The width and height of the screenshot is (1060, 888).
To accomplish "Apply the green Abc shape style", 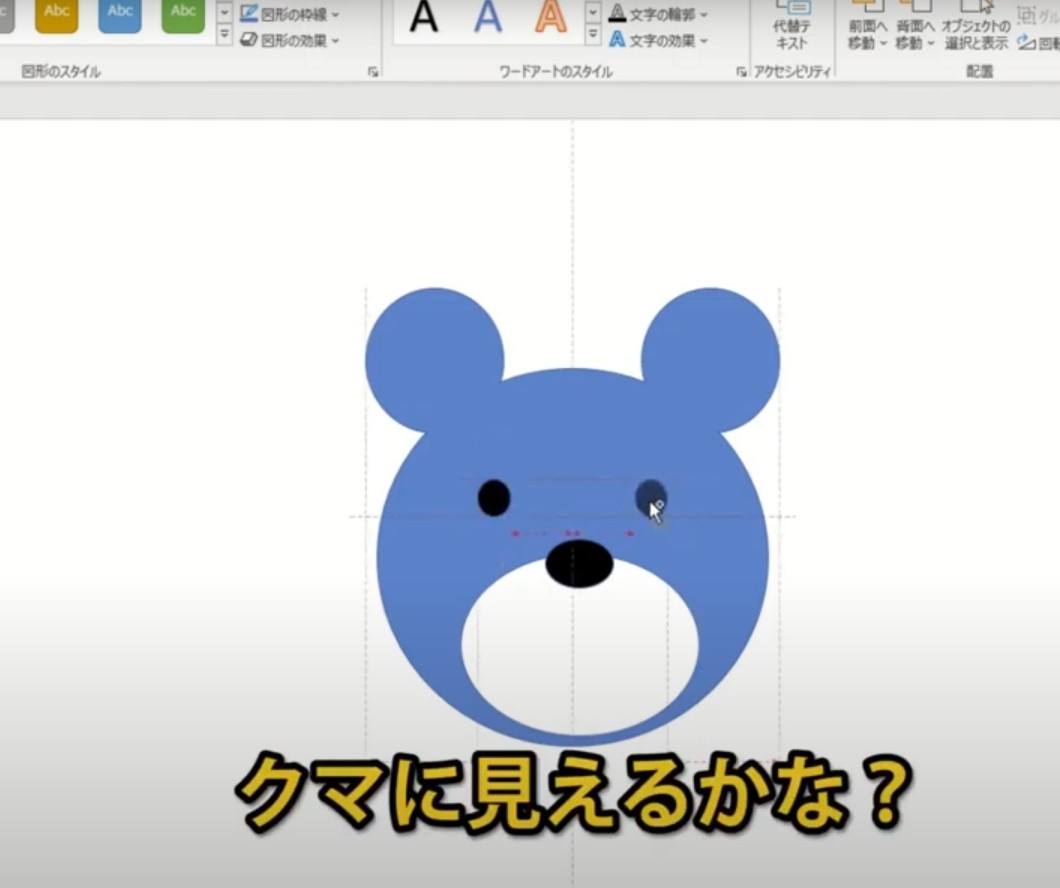I will [x=183, y=14].
